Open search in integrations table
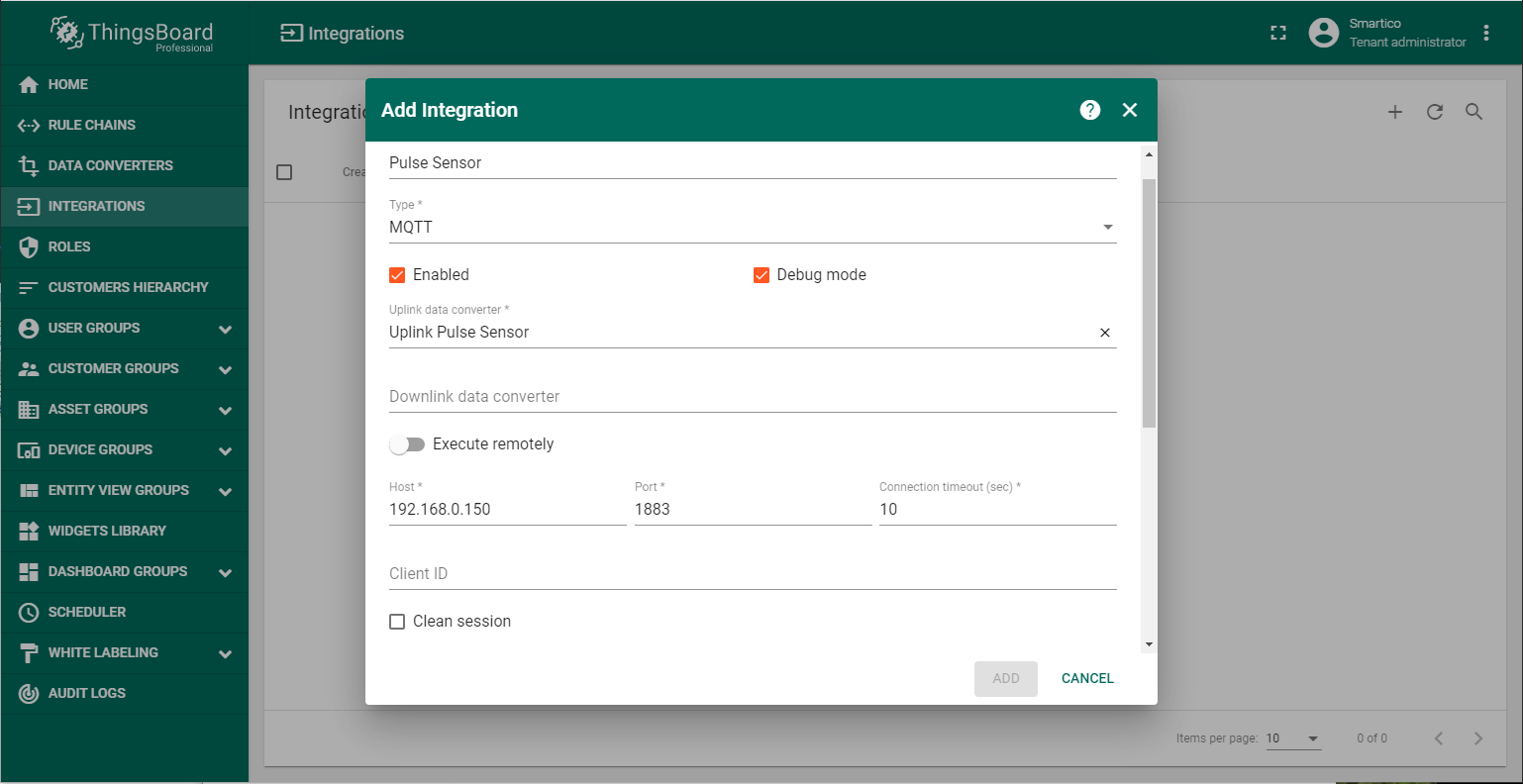Viewport: 1523px width, 784px height. tap(1473, 112)
